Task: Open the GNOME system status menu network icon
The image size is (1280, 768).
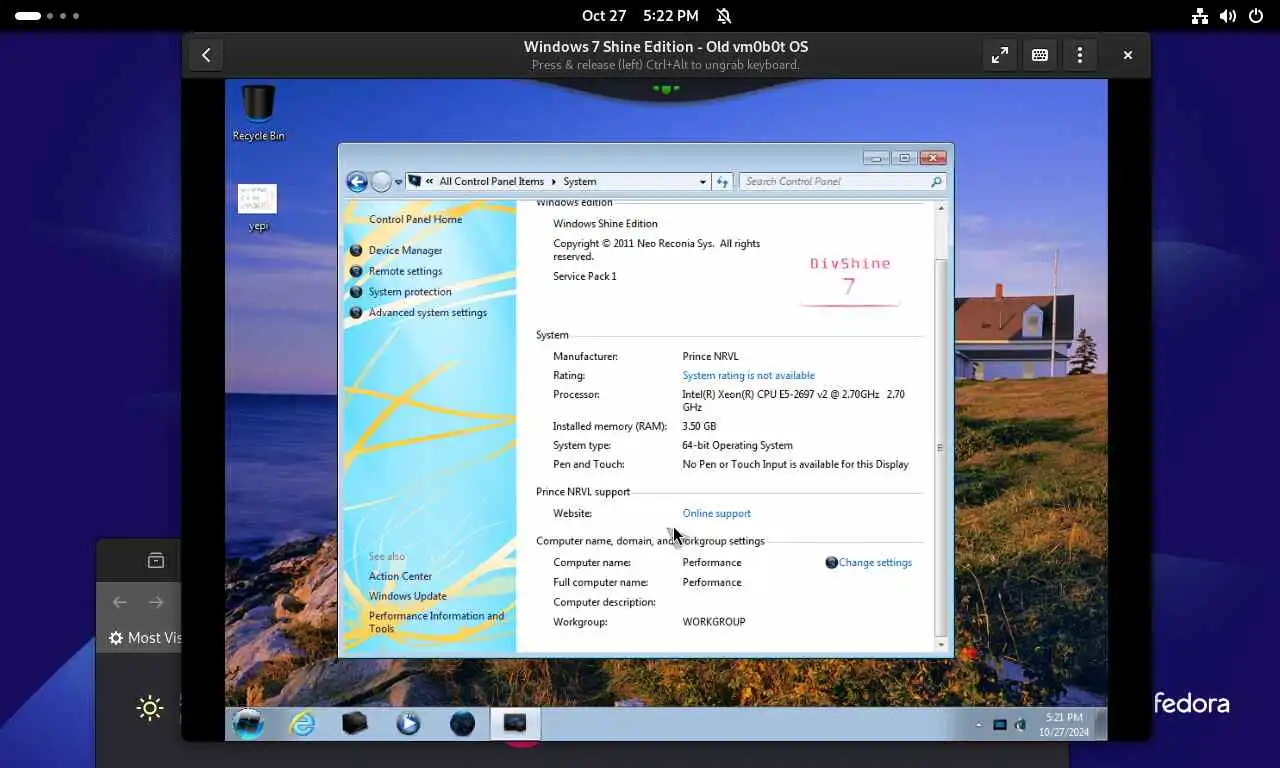Action: (1200, 16)
